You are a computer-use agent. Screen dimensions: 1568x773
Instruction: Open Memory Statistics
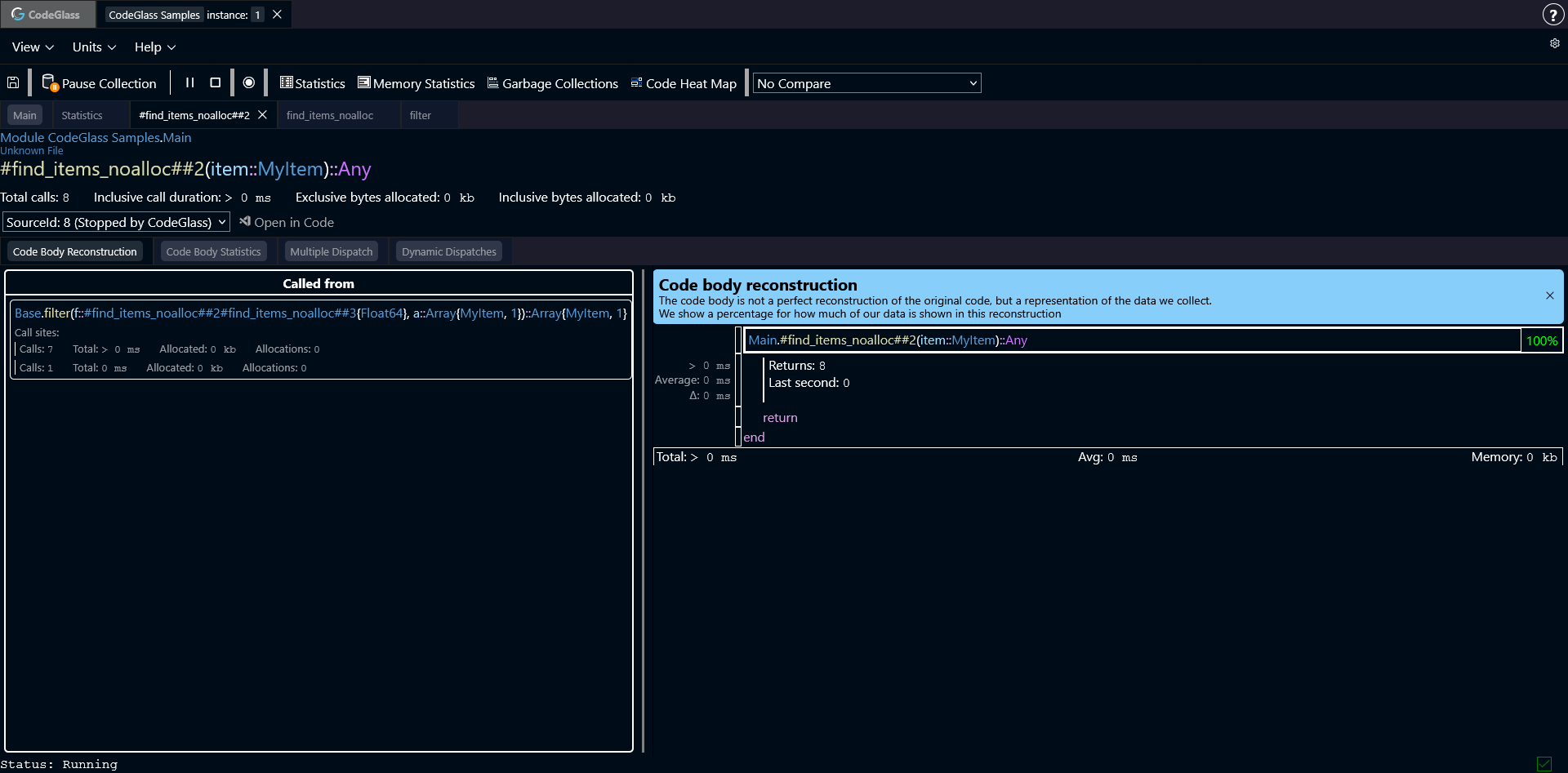pos(416,82)
